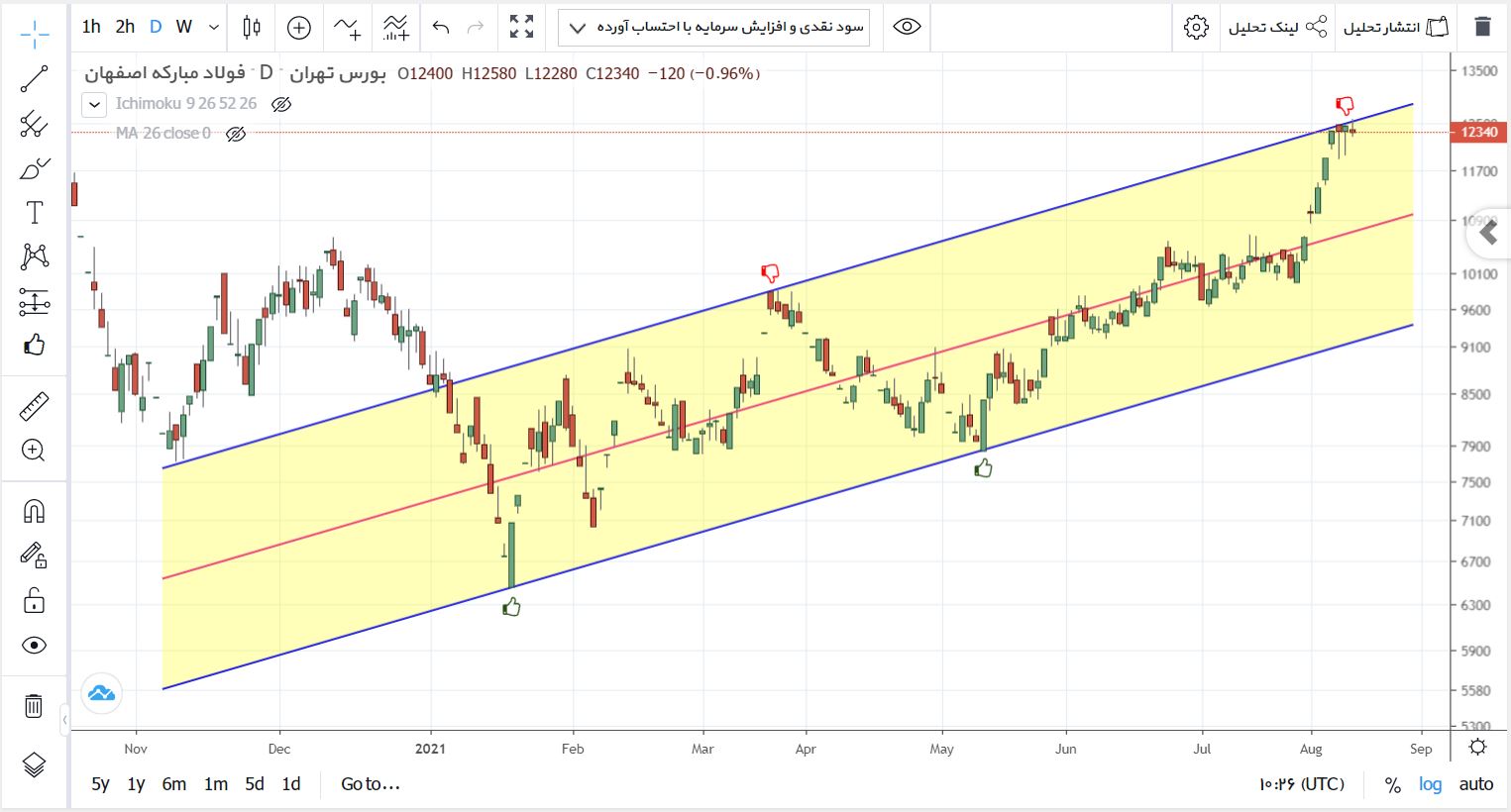Select the brush drawing tool
The width and height of the screenshot is (1511, 812).
[x=34, y=168]
